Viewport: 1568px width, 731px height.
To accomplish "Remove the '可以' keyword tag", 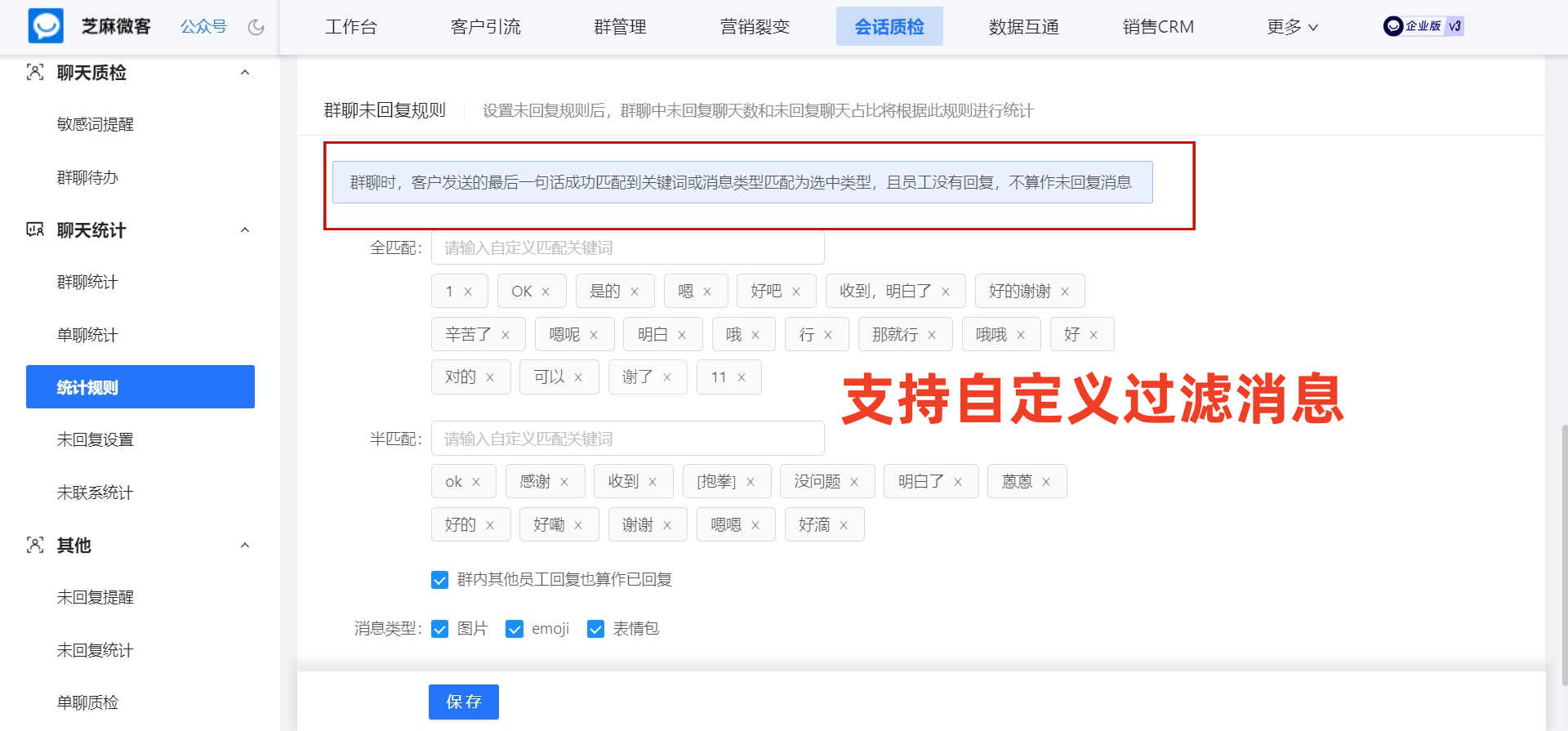I will click(578, 377).
